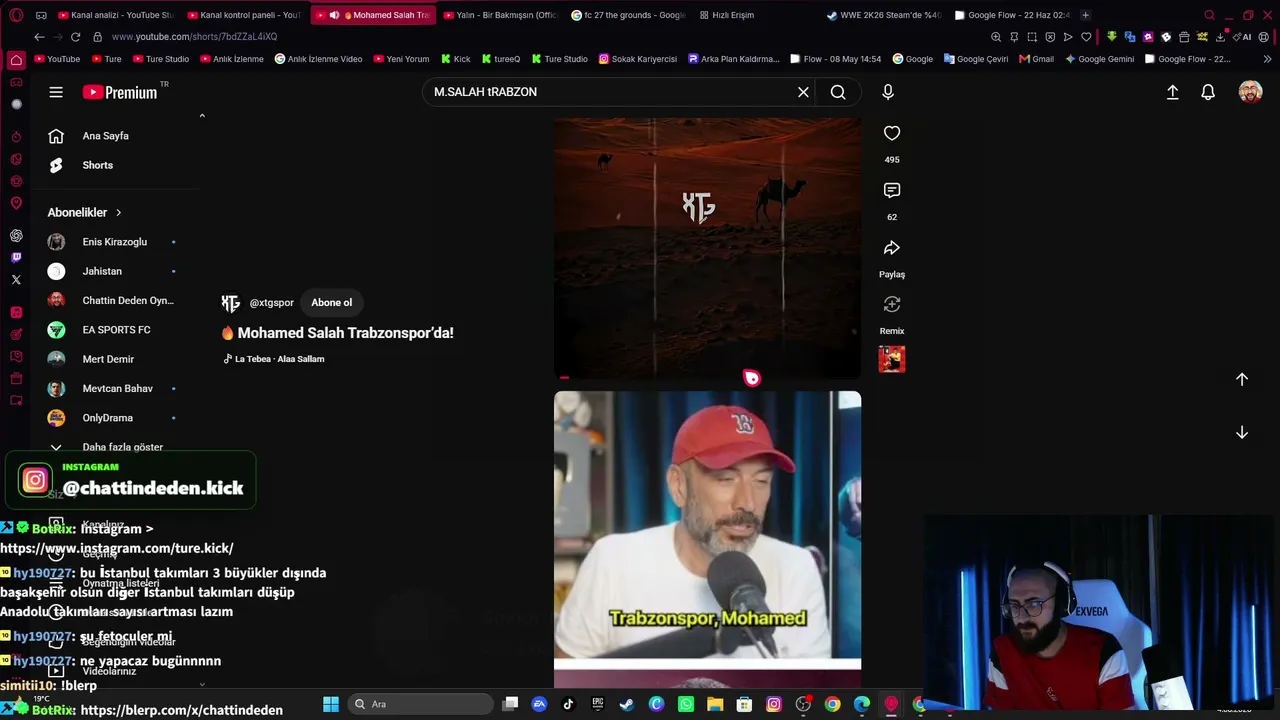Open Opera sidebar Twitch icon
This screenshot has width=1280, height=720.
point(16,258)
